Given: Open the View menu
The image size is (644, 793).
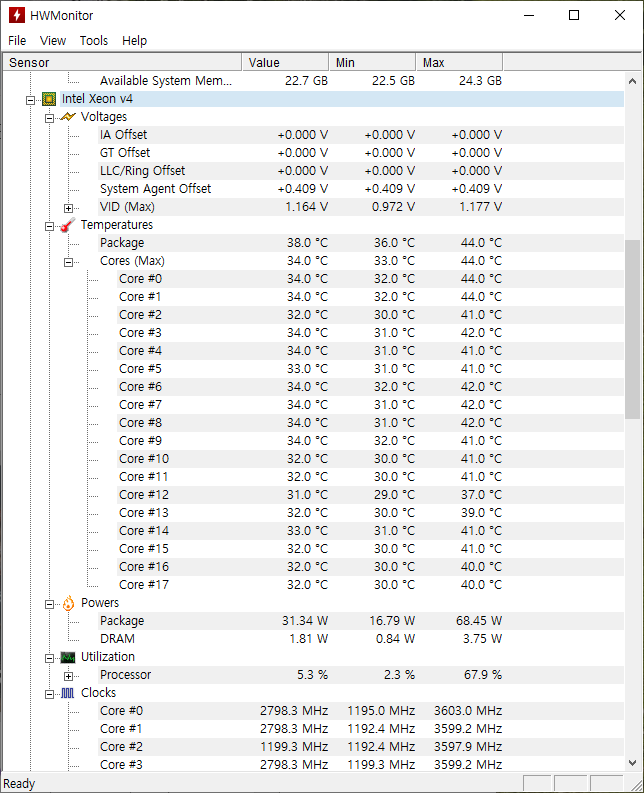Looking at the screenshot, I should [x=53, y=40].
